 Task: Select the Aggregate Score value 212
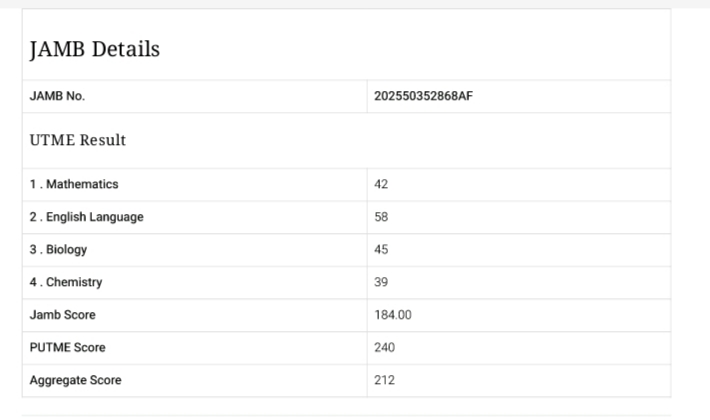click(385, 381)
